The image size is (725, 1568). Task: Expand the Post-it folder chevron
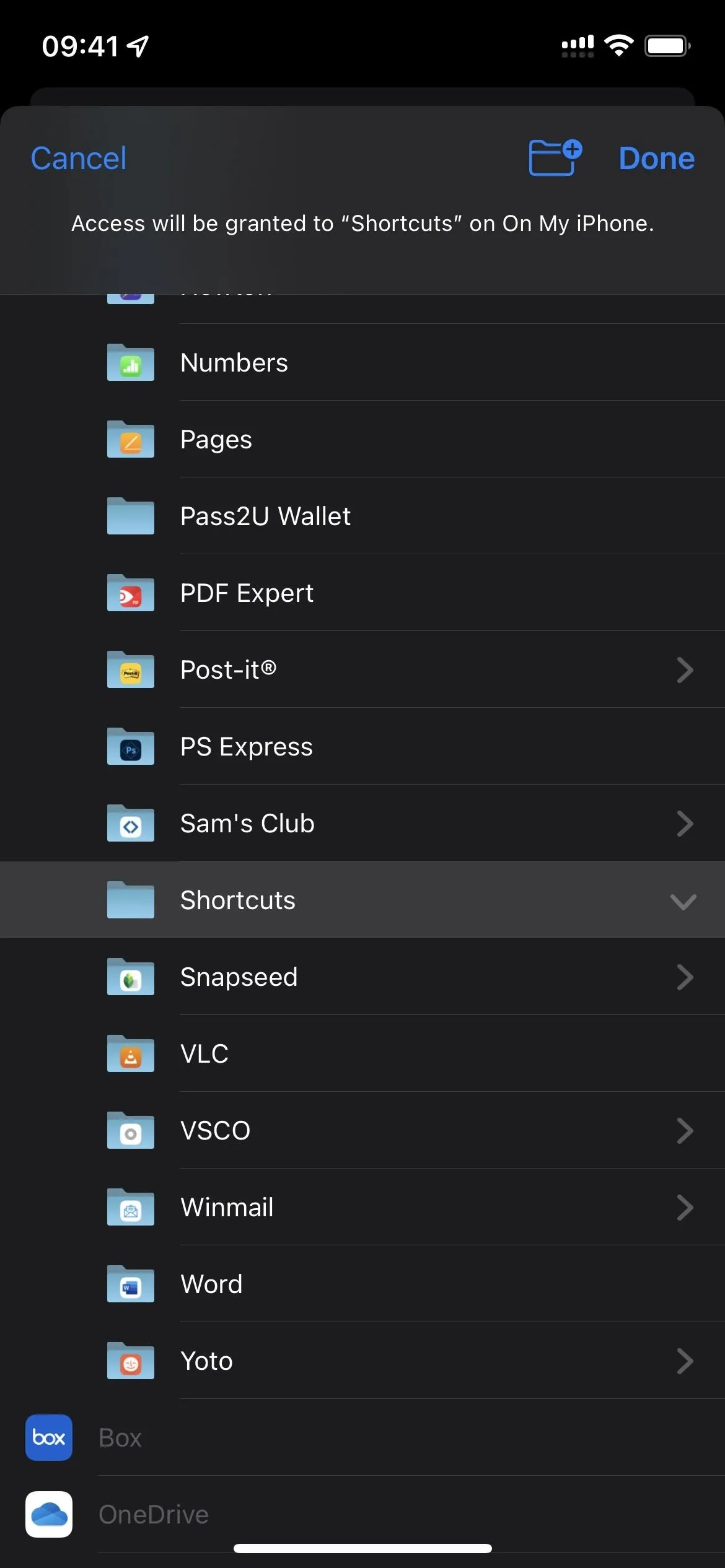tap(684, 670)
